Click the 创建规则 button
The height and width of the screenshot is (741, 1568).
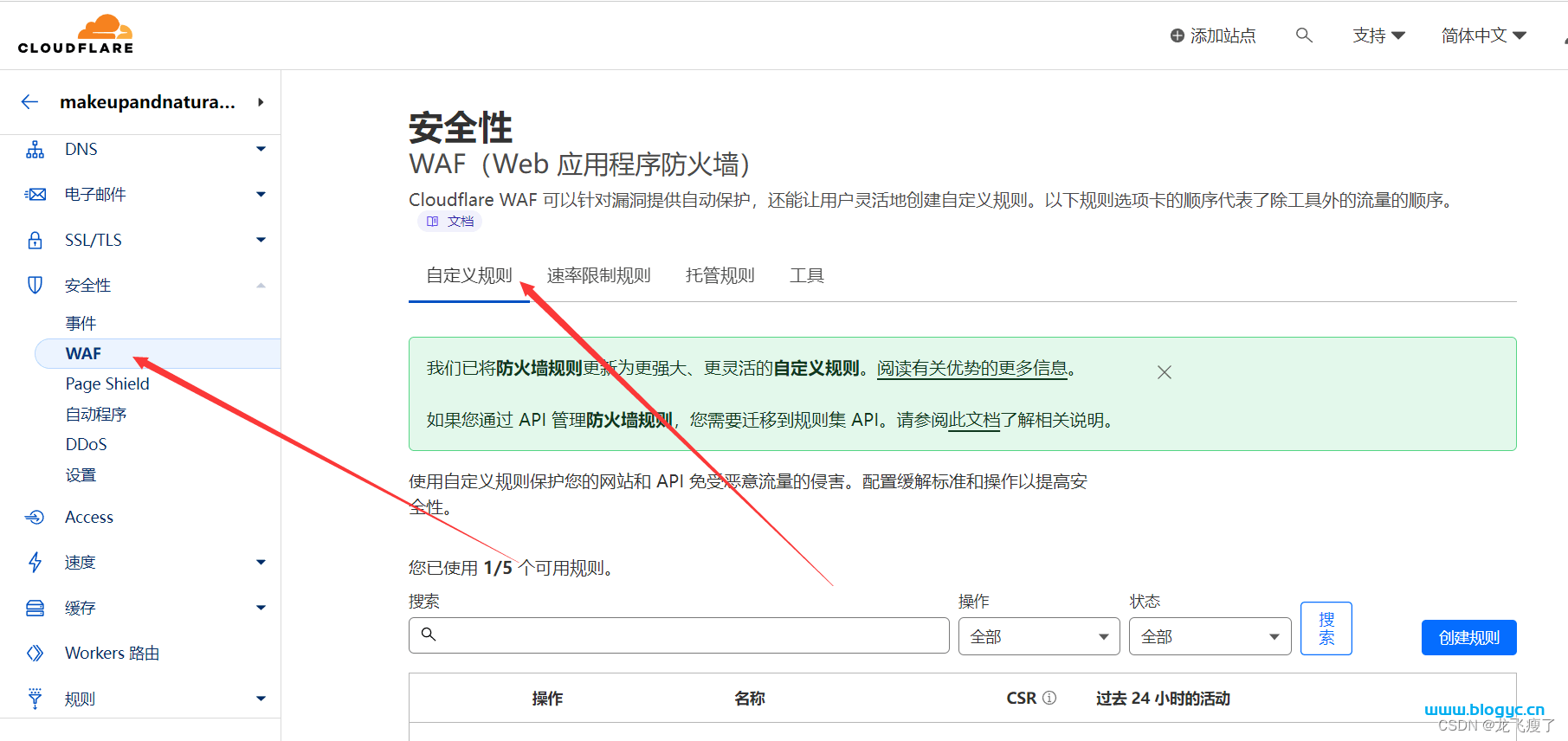pos(1468,637)
